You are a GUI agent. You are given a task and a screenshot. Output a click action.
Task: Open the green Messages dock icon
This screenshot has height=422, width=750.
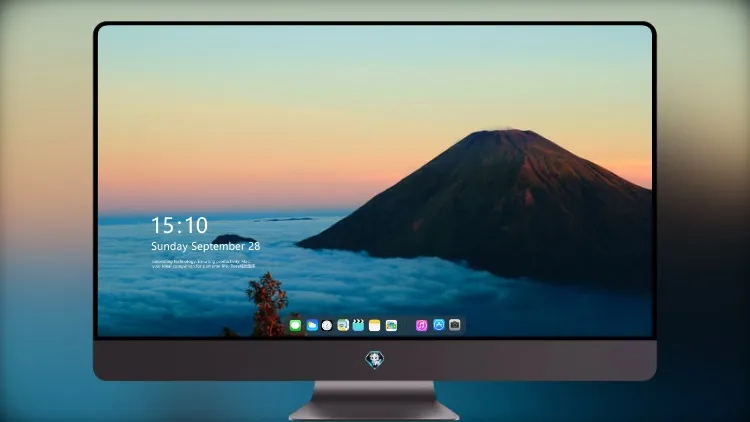click(x=295, y=325)
